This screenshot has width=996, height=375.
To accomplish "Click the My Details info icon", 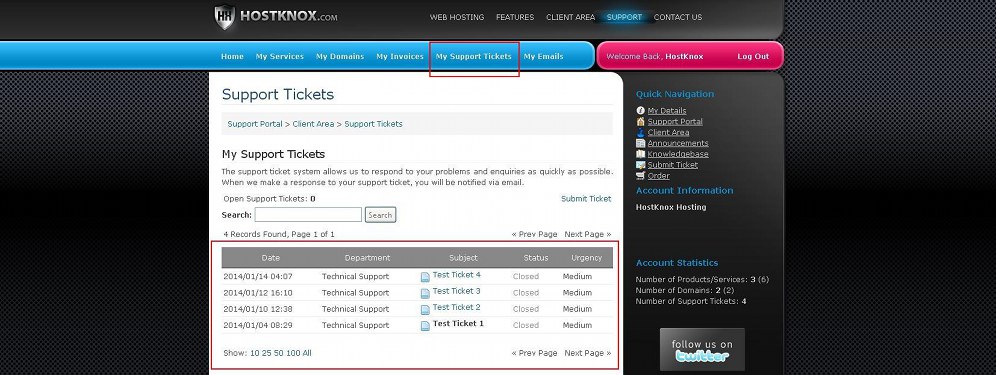I will pyautogui.click(x=640, y=111).
